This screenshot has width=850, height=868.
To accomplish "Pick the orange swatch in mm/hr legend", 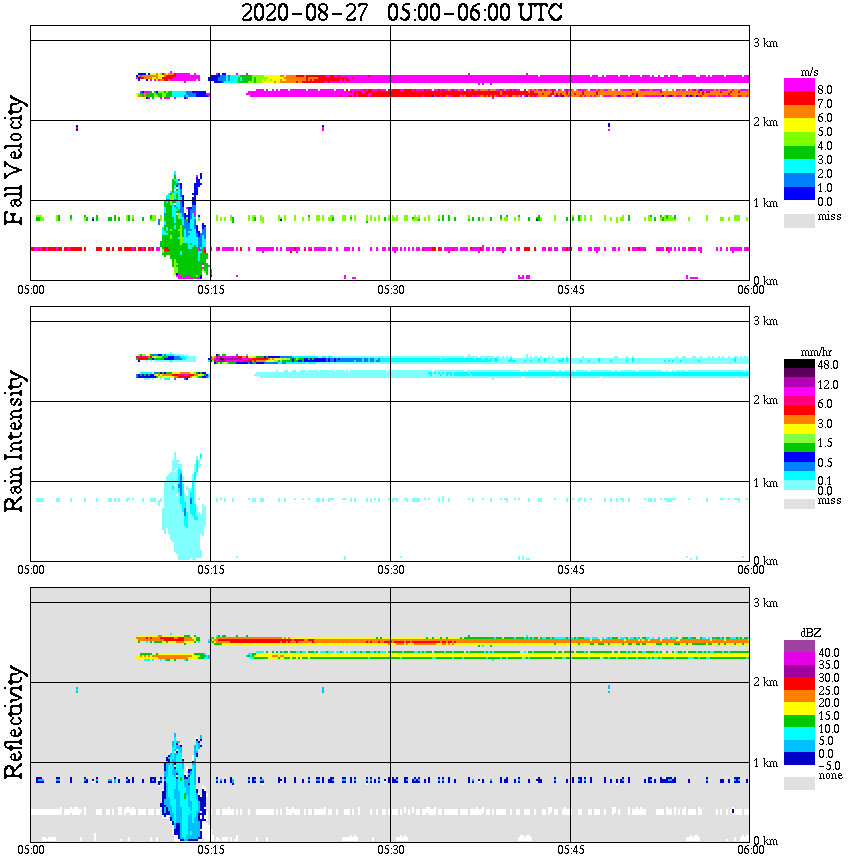I will [799, 419].
